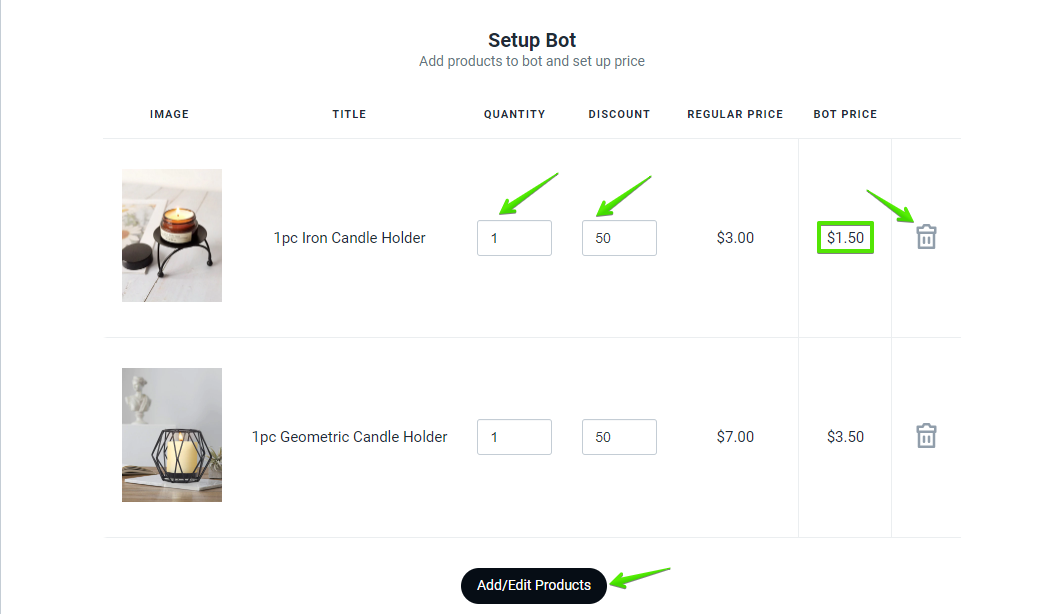Click the BOT PRICE column header
Screen dimensions: 1063x614
tap(845, 114)
